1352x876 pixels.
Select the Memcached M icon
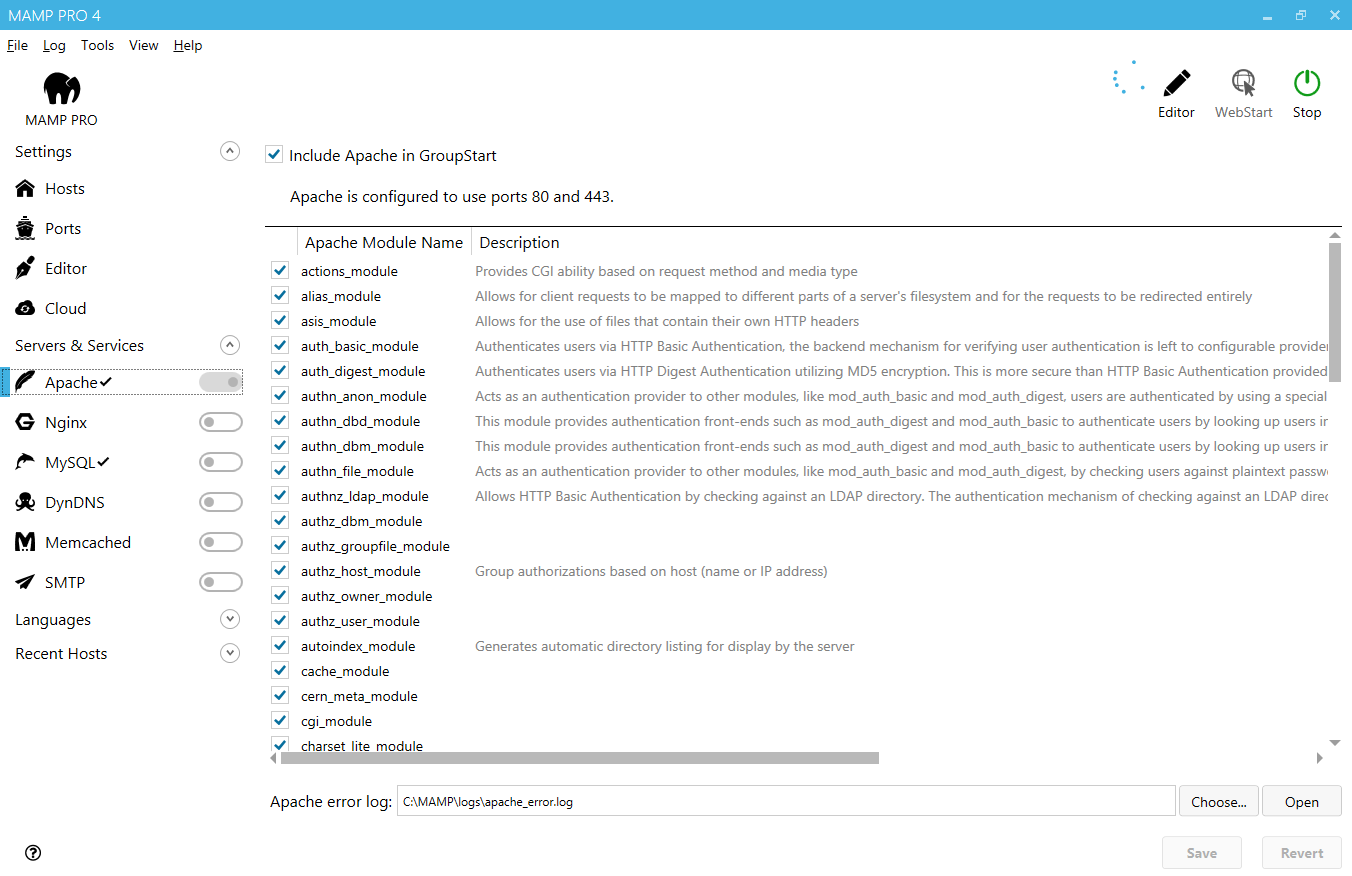coord(25,542)
